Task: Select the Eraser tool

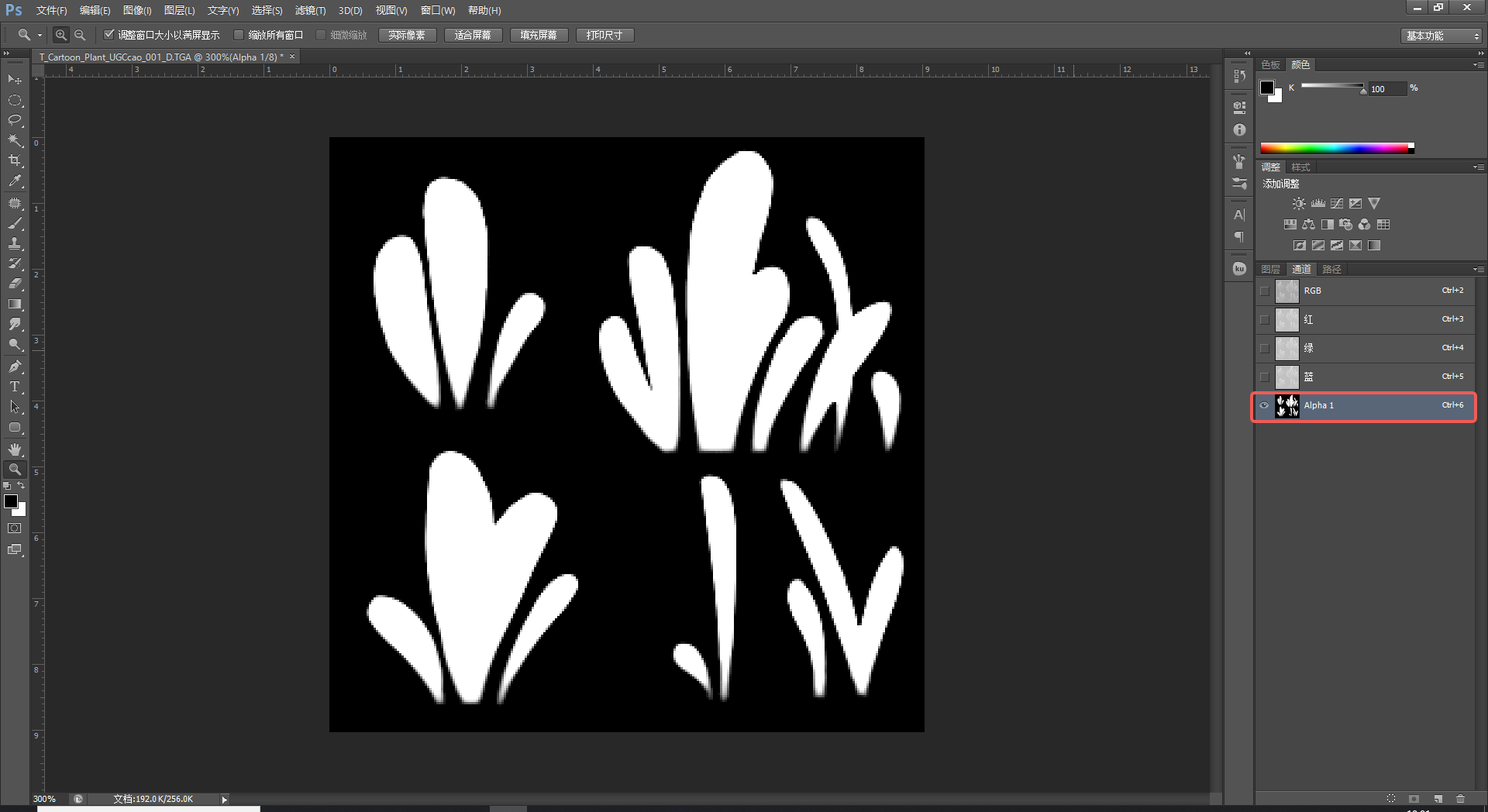Action: [x=15, y=284]
